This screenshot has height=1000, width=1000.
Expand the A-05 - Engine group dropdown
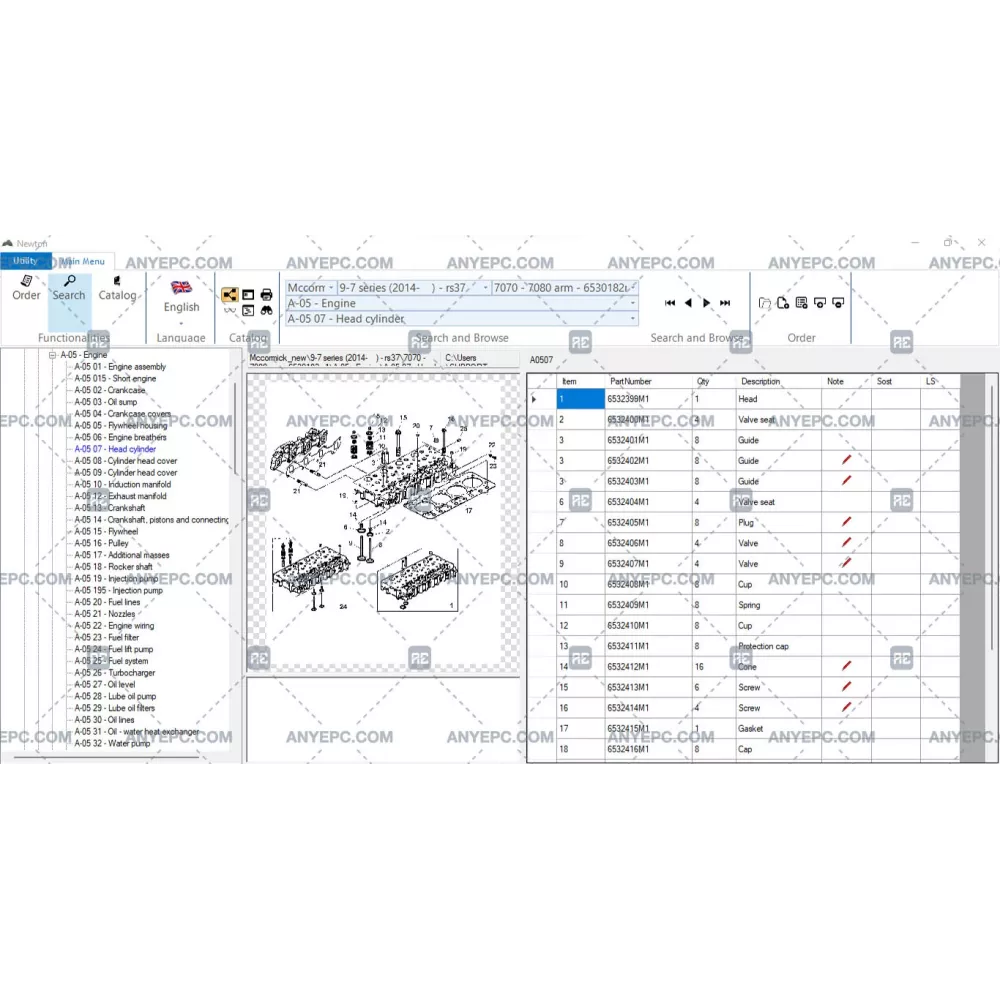[x=633, y=303]
